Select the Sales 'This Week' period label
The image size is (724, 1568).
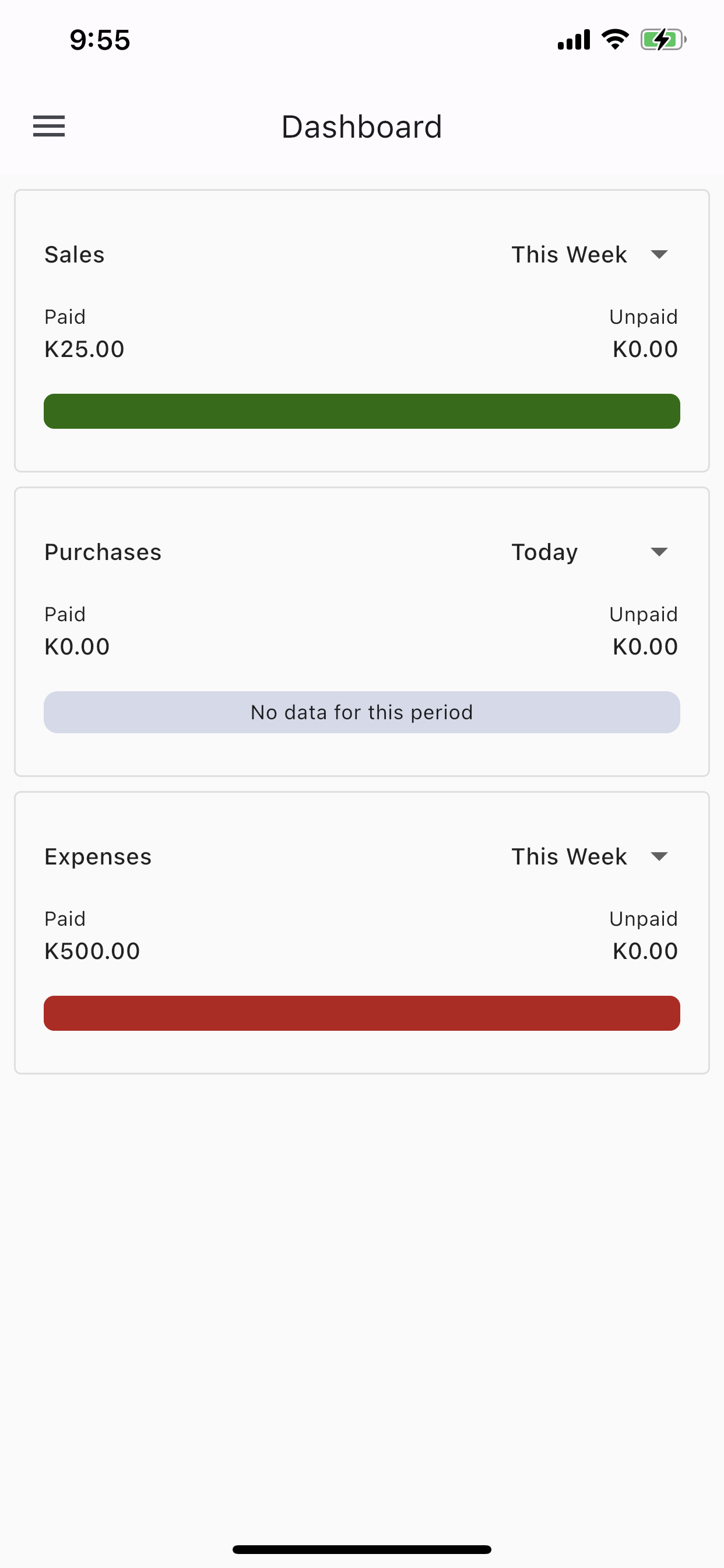[569, 254]
